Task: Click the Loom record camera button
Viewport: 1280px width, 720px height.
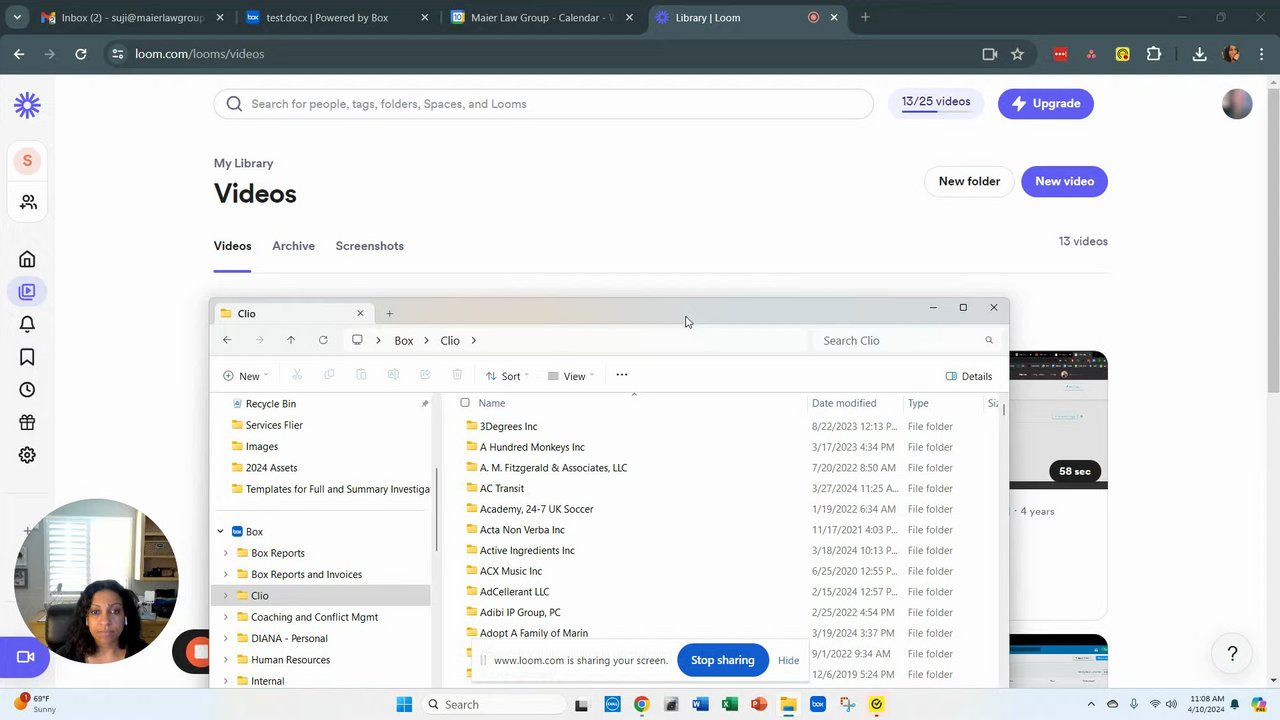Action: pyautogui.click(x=26, y=657)
